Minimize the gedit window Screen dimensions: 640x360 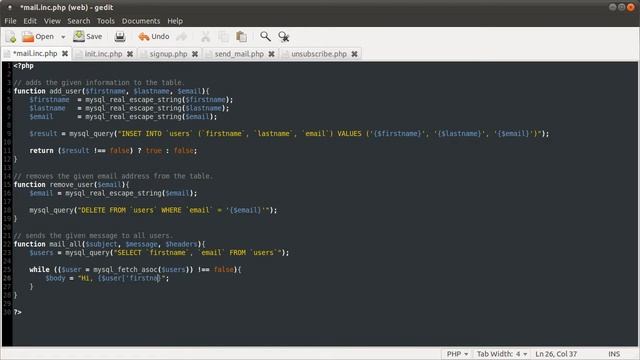click(613, 7)
